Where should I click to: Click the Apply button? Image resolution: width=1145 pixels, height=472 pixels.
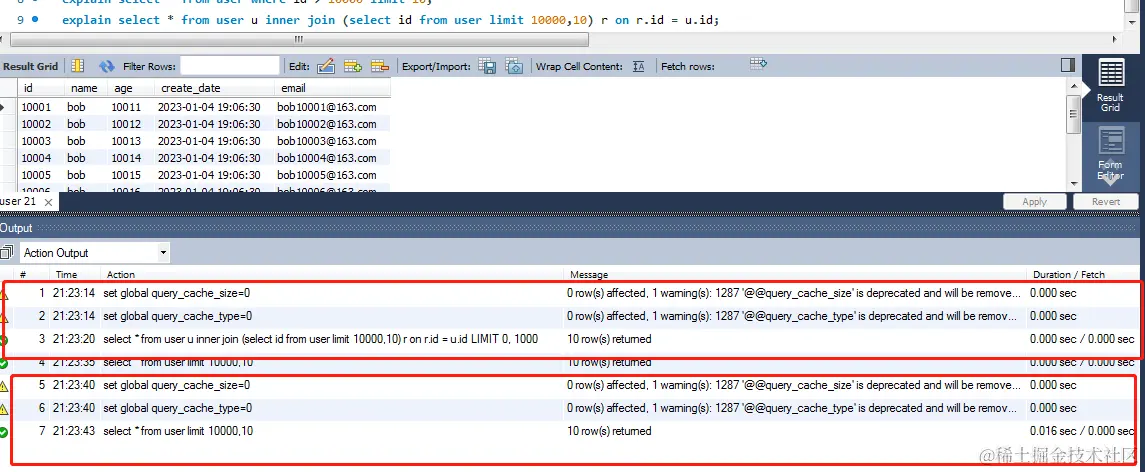pyautogui.click(x=1034, y=202)
